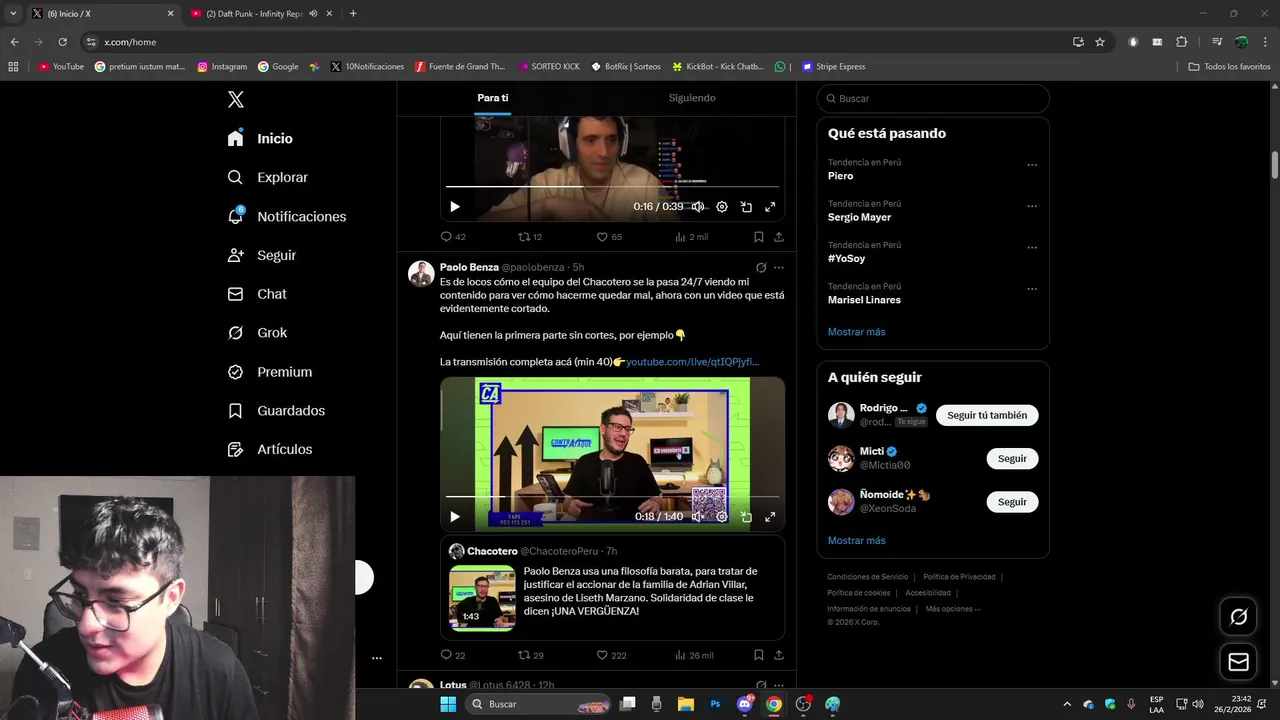
Task: Follow Micti with the Seguir button
Action: pyautogui.click(x=1012, y=458)
